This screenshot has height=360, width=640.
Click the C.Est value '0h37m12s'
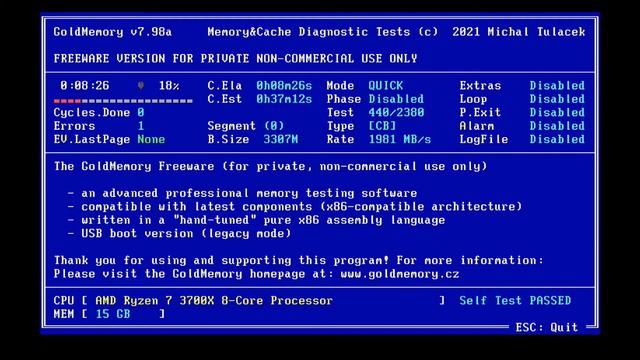click(x=284, y=99)
